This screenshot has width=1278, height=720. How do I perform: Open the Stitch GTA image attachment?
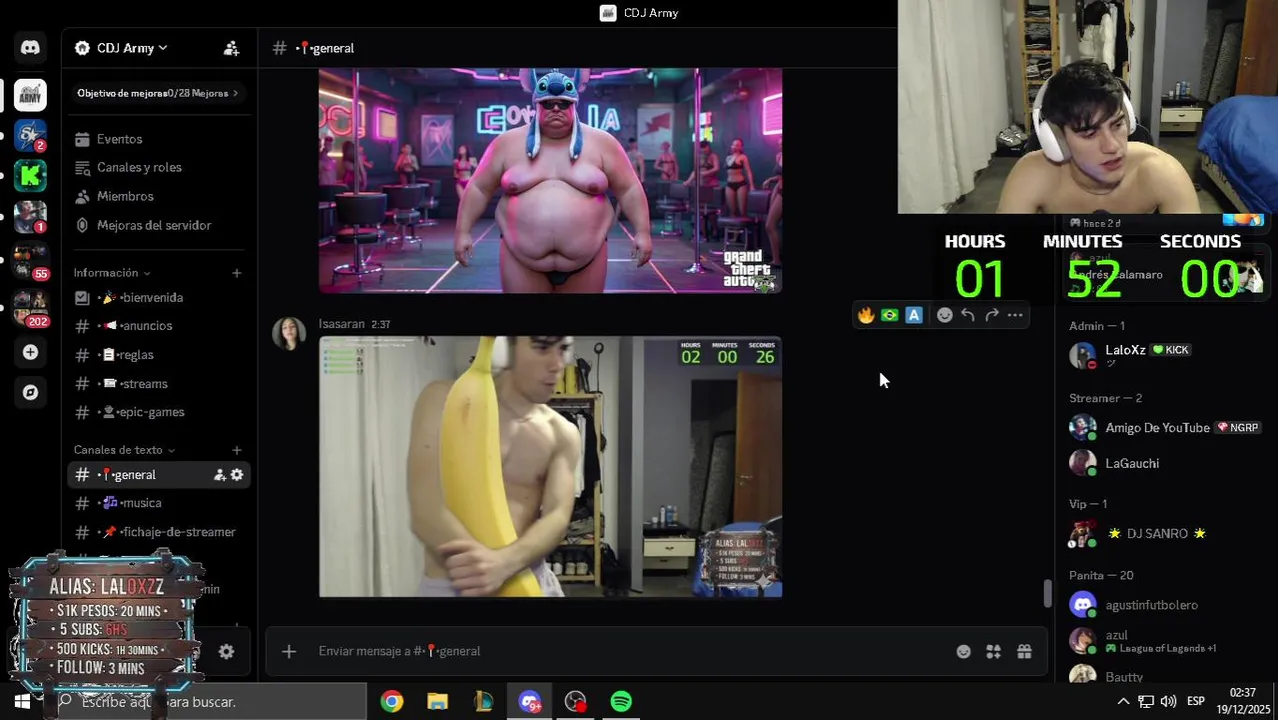click(550, 180)
